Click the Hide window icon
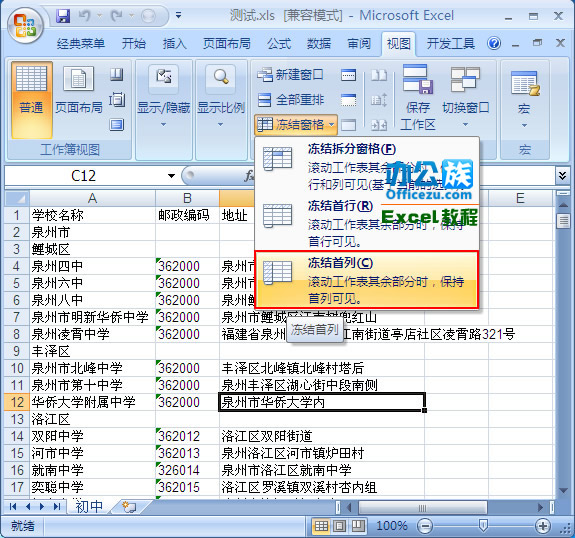The image size is (575, 538). pyautogui.click(x=348, y=100)
